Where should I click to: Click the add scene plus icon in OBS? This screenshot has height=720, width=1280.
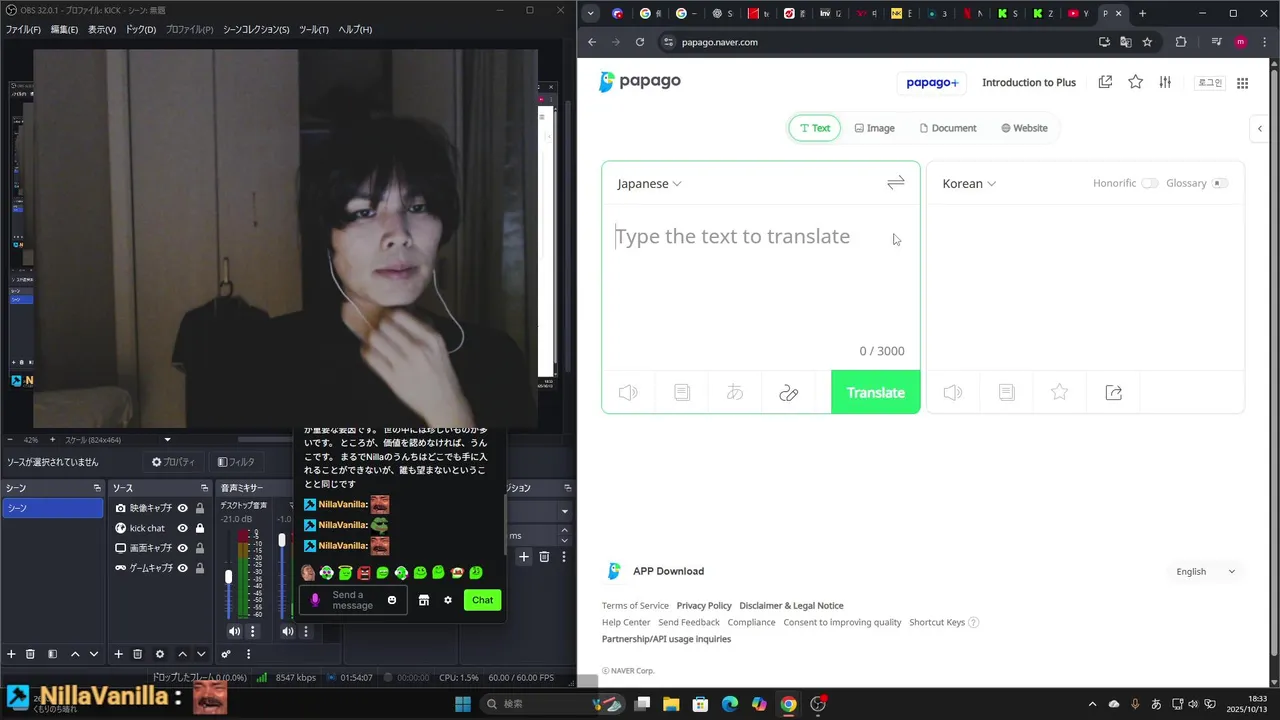click(11, 654)
